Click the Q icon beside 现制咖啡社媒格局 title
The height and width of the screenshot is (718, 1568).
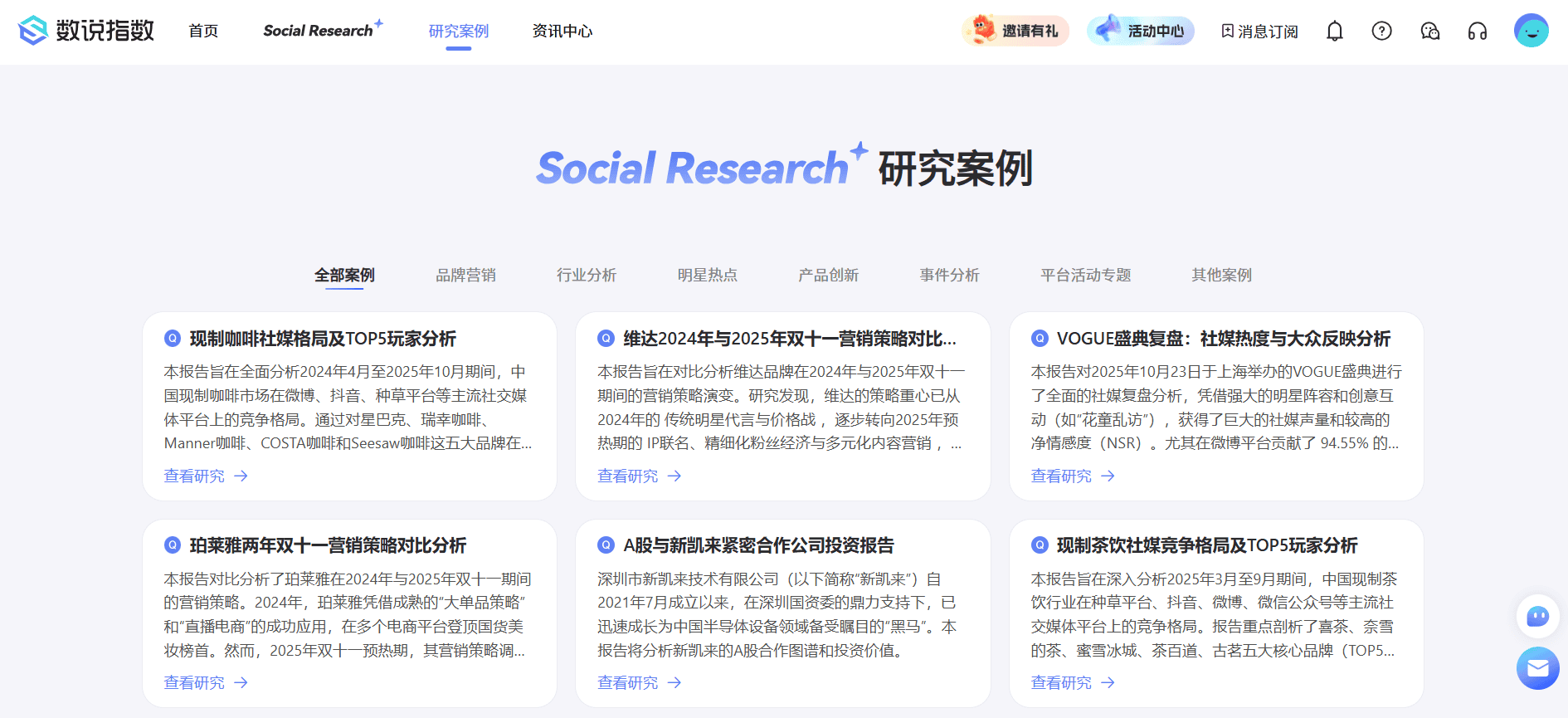pos(173,338)
